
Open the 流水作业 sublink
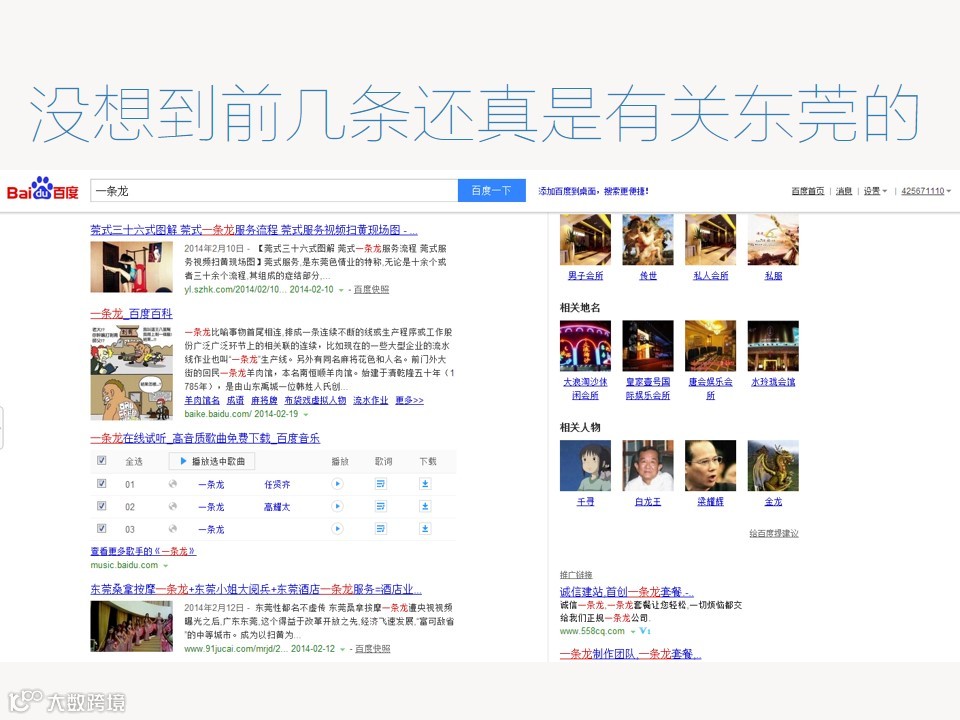click(x=370, y=400)
